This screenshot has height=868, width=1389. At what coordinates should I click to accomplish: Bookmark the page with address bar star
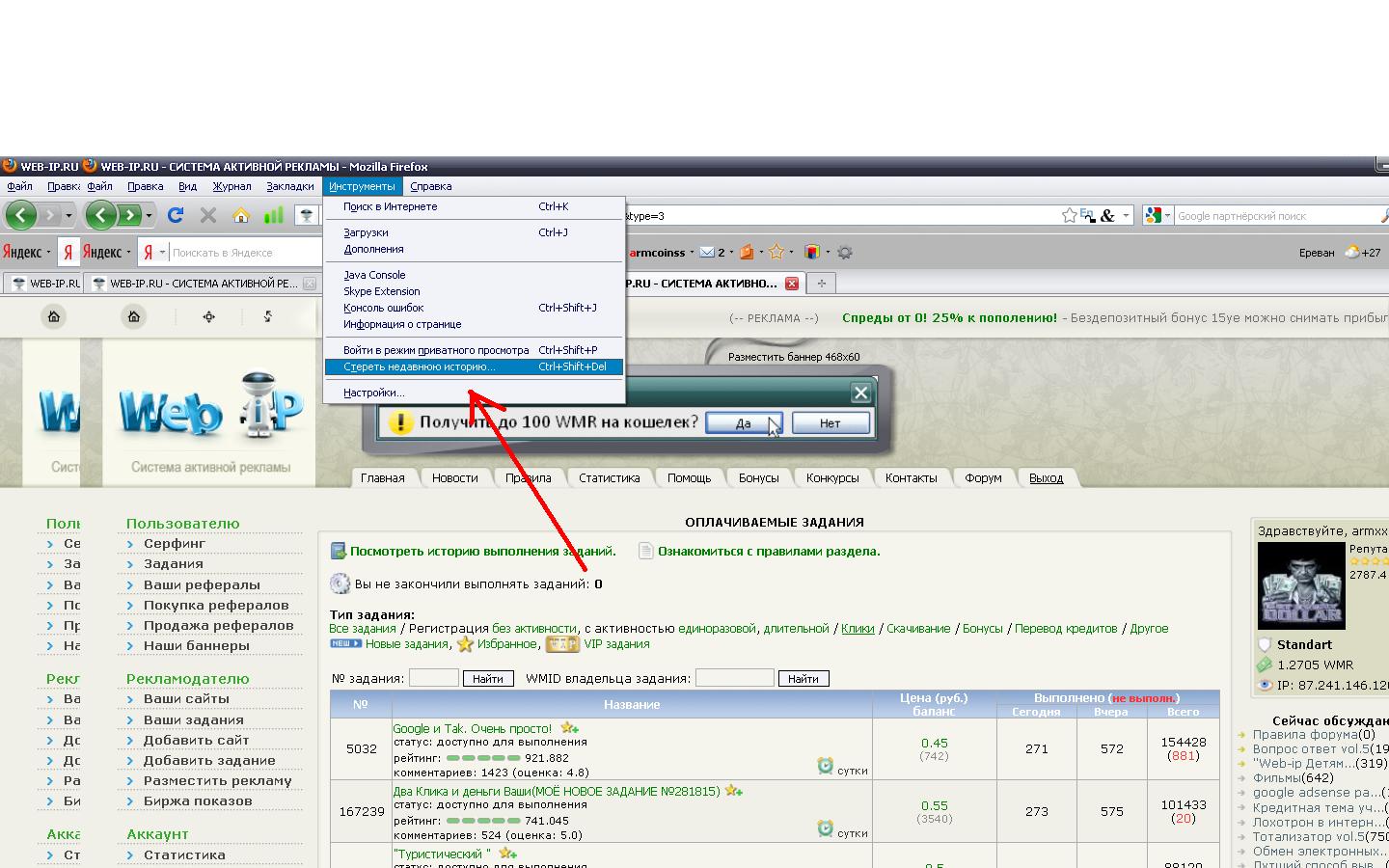pos(1069,215)
